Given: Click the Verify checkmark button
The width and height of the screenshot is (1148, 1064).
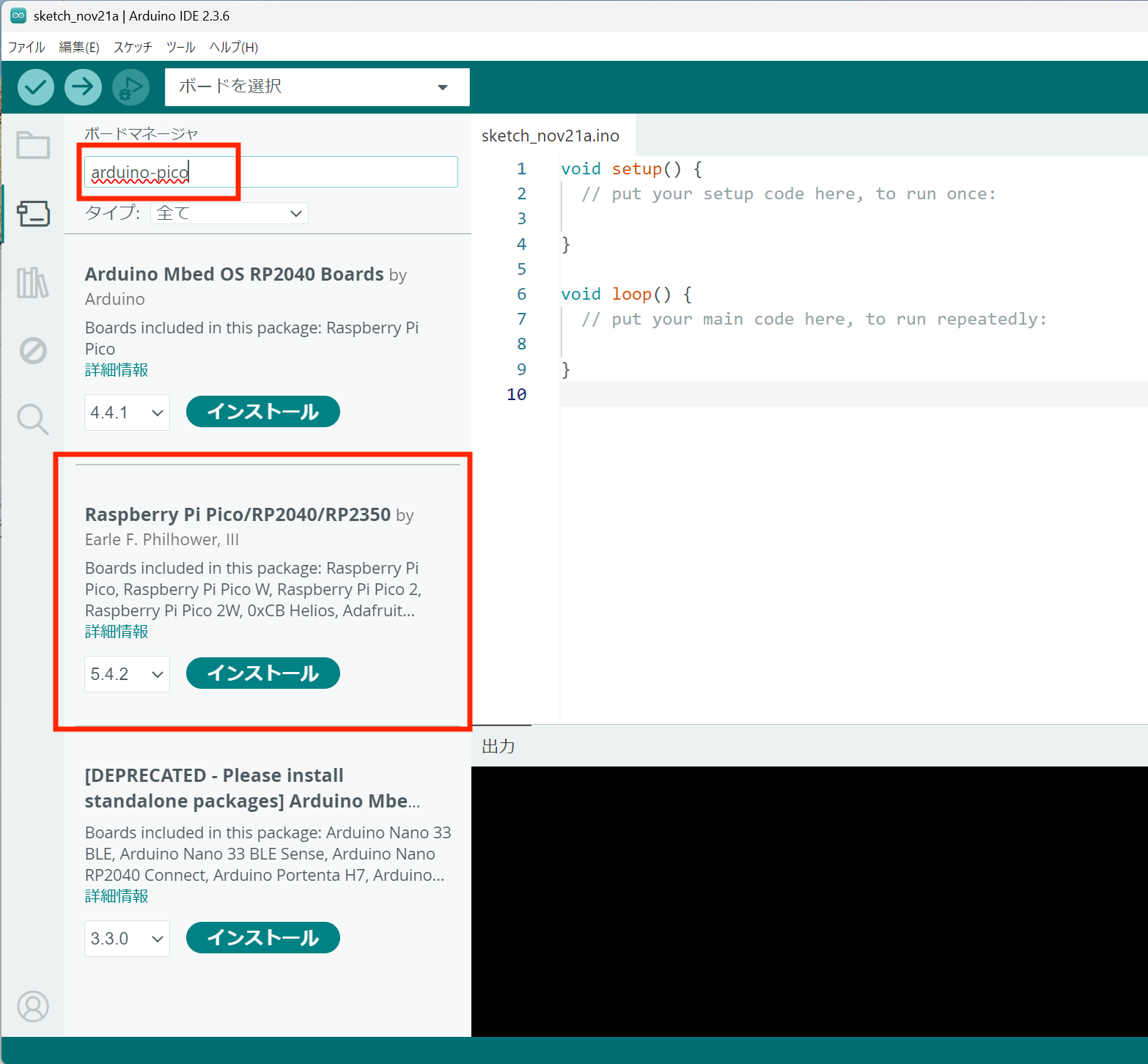Looking at the screenshot, I should [35, 87].
